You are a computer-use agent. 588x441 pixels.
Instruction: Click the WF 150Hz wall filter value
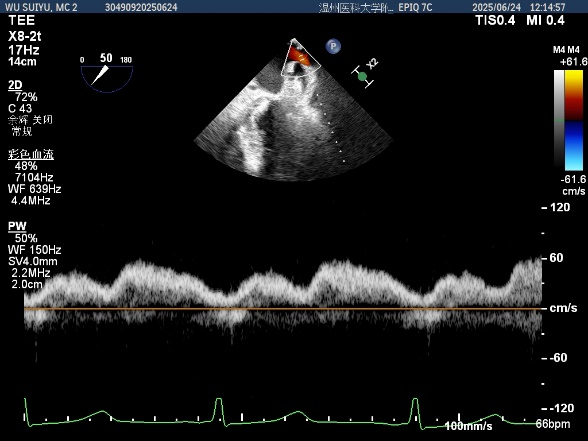(x=34, y=250)
